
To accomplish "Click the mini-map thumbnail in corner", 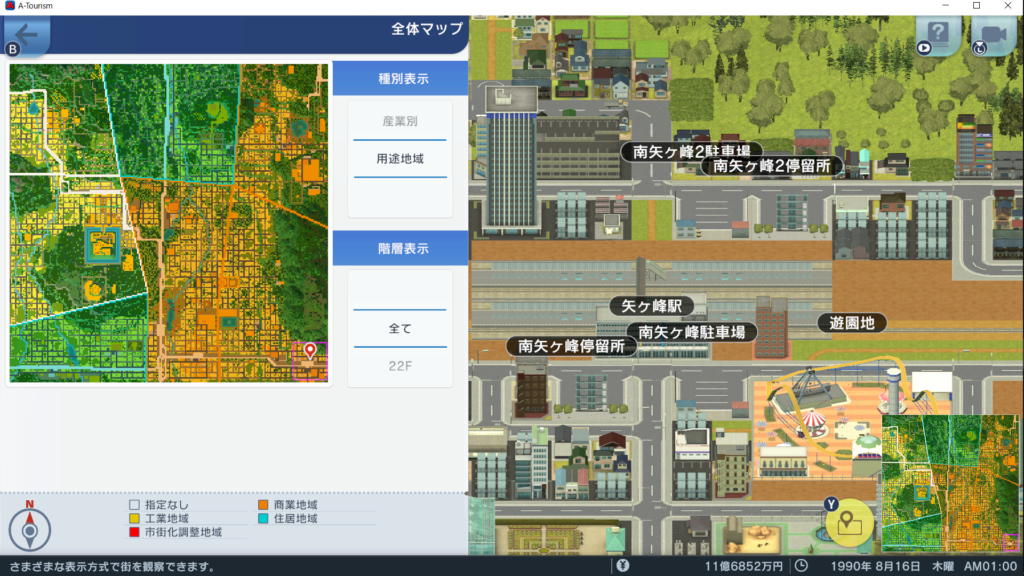I will coord(950,484).
